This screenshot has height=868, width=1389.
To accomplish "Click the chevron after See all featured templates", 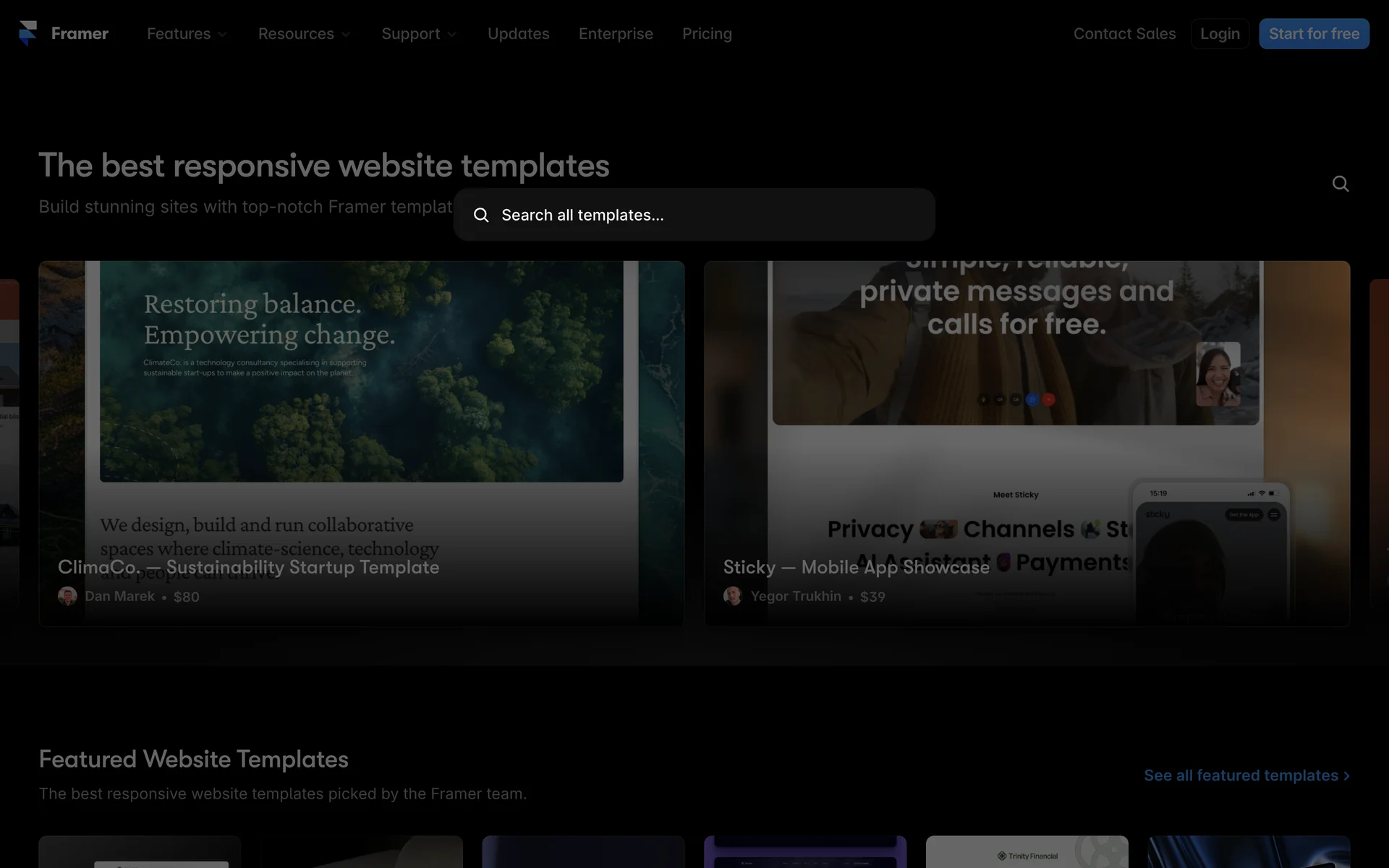I will tap(1346, 775).
